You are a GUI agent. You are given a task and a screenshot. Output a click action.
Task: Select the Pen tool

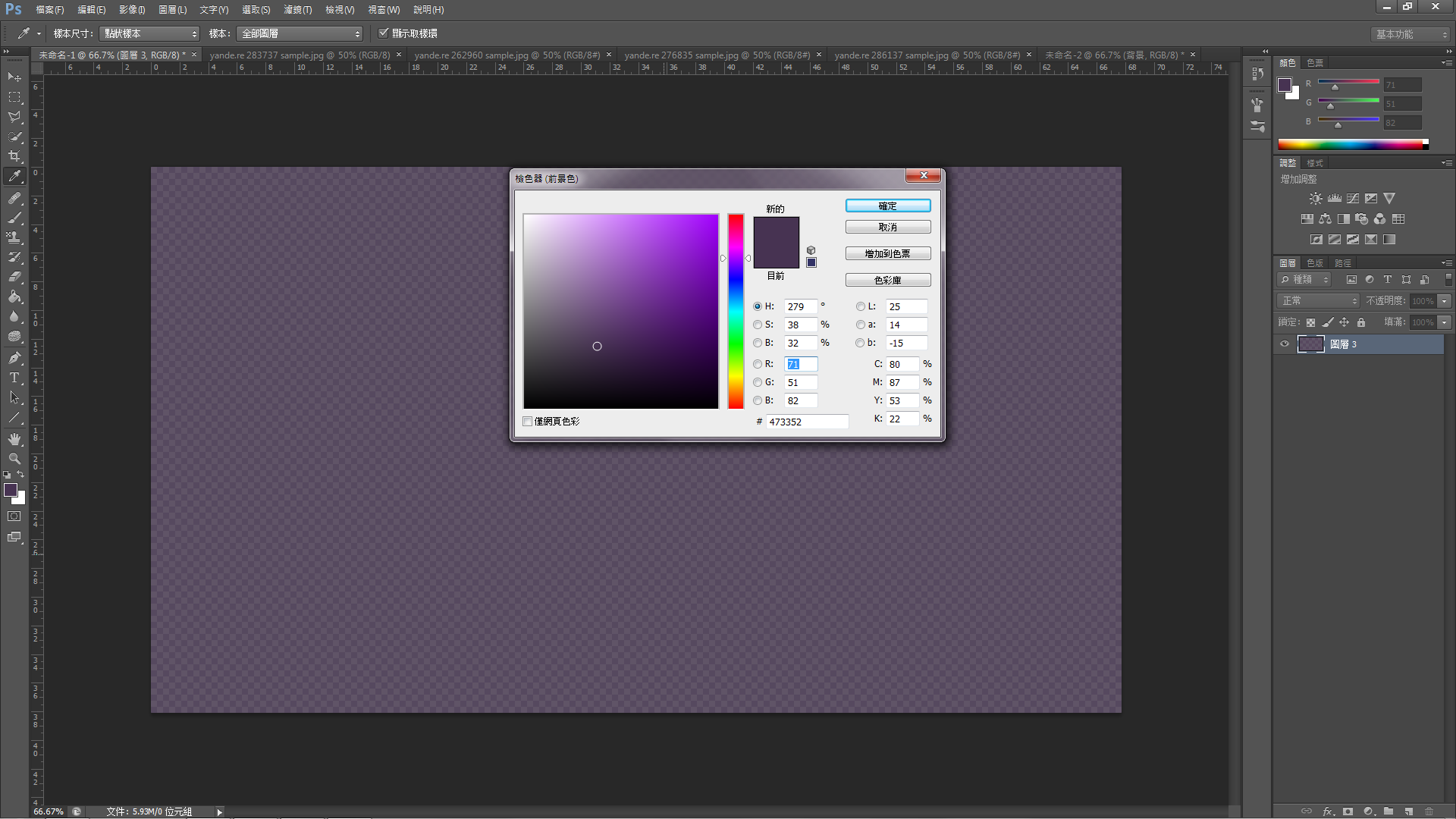(14, 358)
